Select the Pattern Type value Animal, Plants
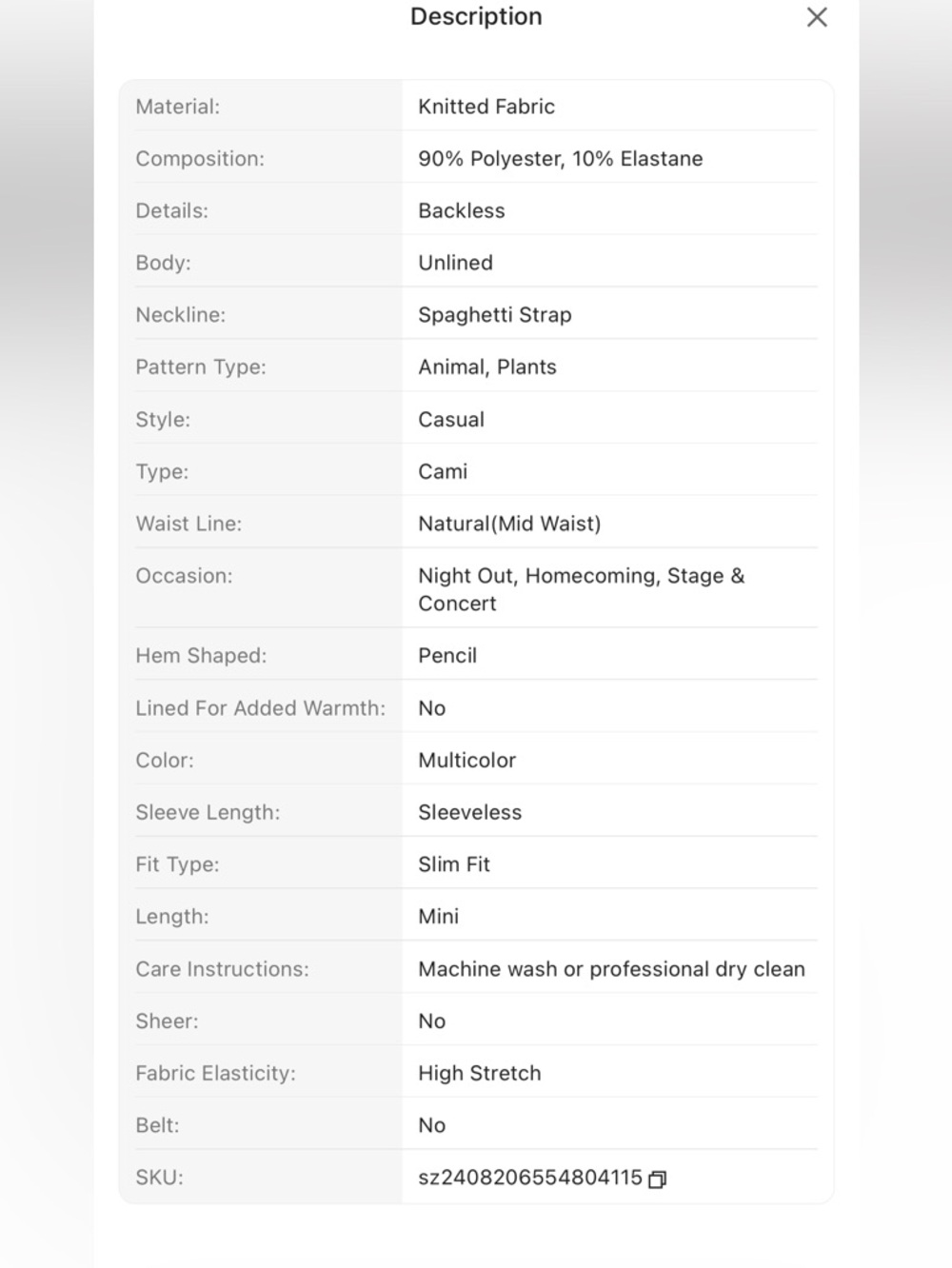Screen dimensions: 952x1268 click(x=487, y=367)
